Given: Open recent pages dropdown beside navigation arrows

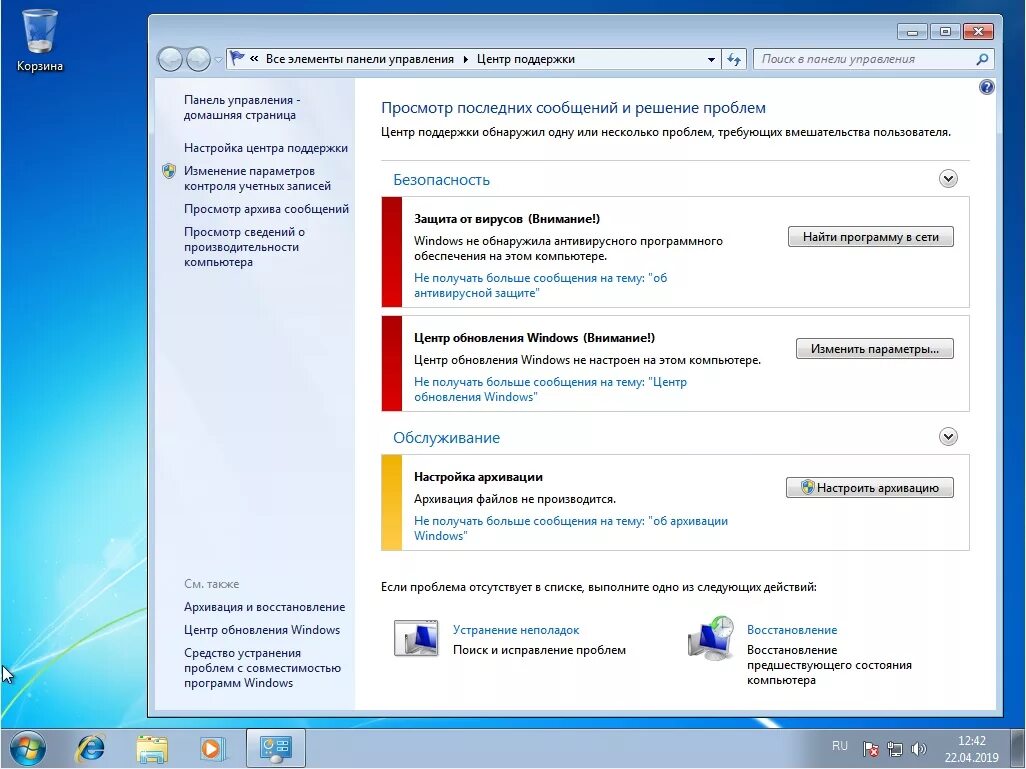Looking at the screenshot, I should click(x=219, y=60).
